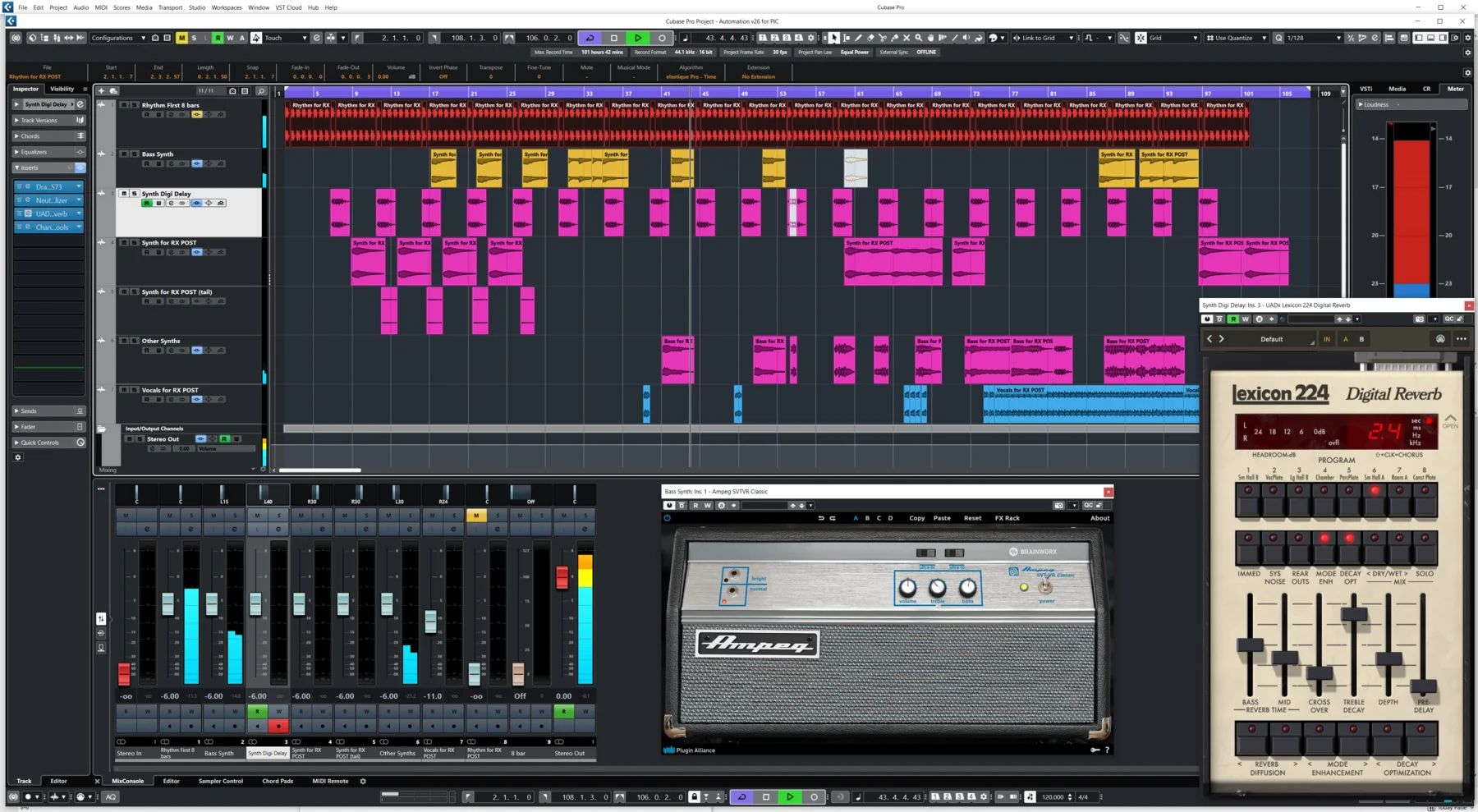Image resolution: width=1478 pixels, height=812 pixels.
Task: Open the Touch automation mode dropdown
Action: tap(285, 38)
